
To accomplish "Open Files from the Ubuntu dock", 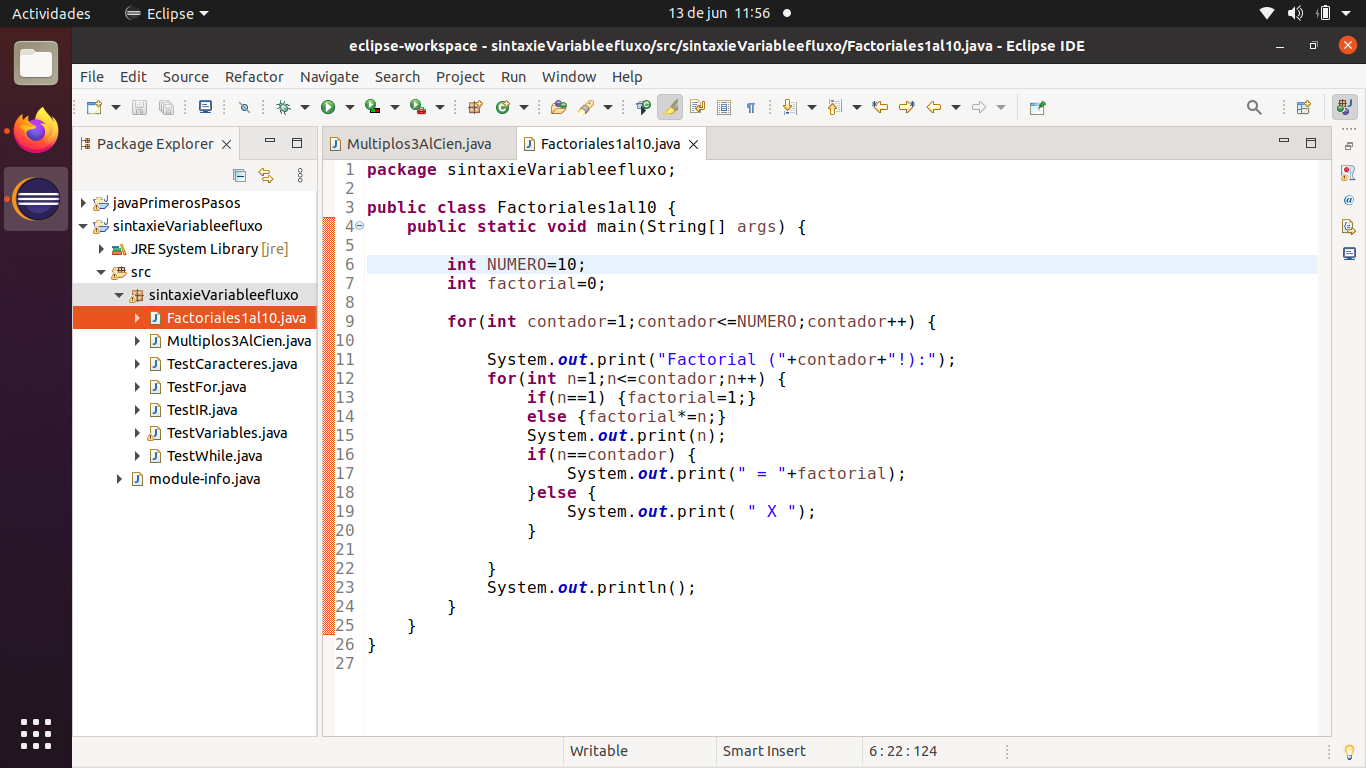I will click(x=36, y=63).
